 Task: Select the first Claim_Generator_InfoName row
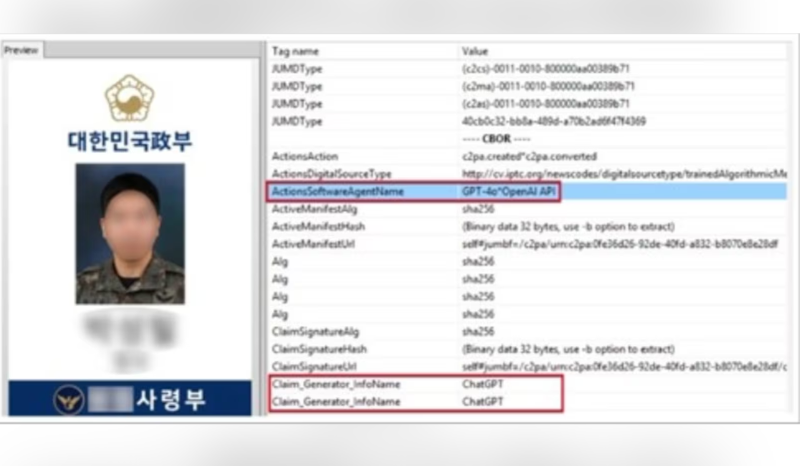334,385
